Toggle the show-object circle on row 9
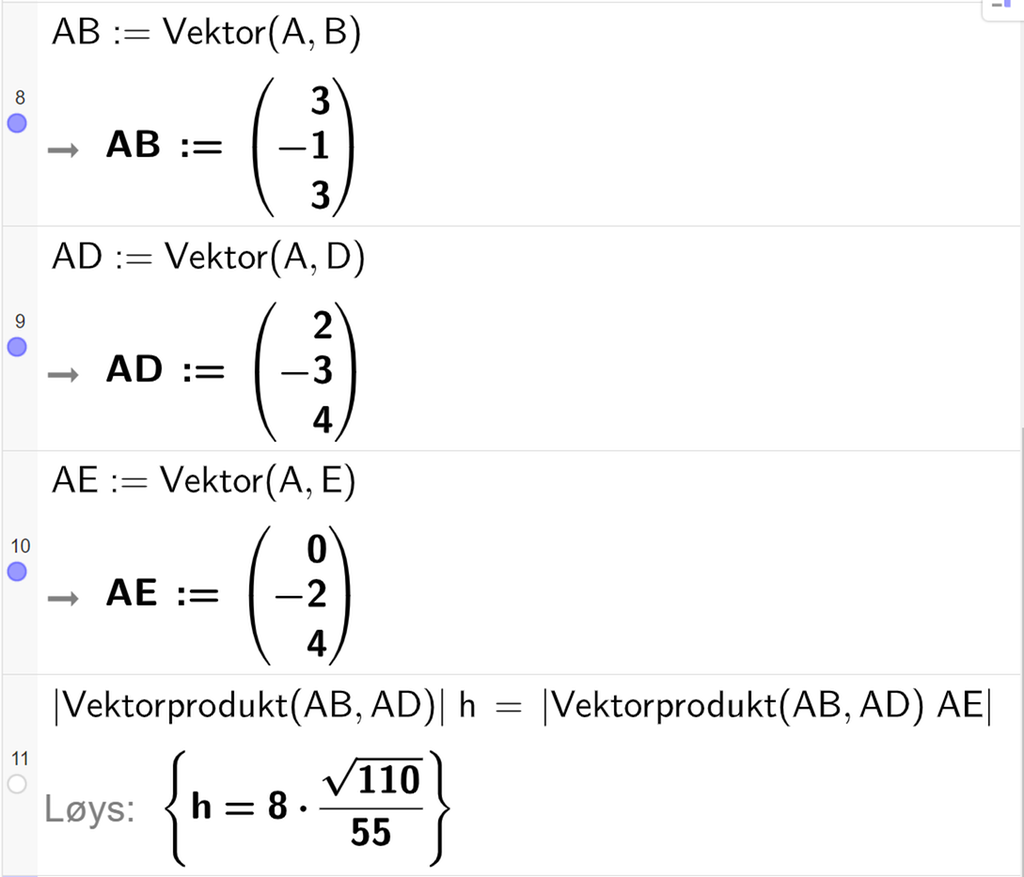Screen dimensions: 1024x877 point(18,347)
